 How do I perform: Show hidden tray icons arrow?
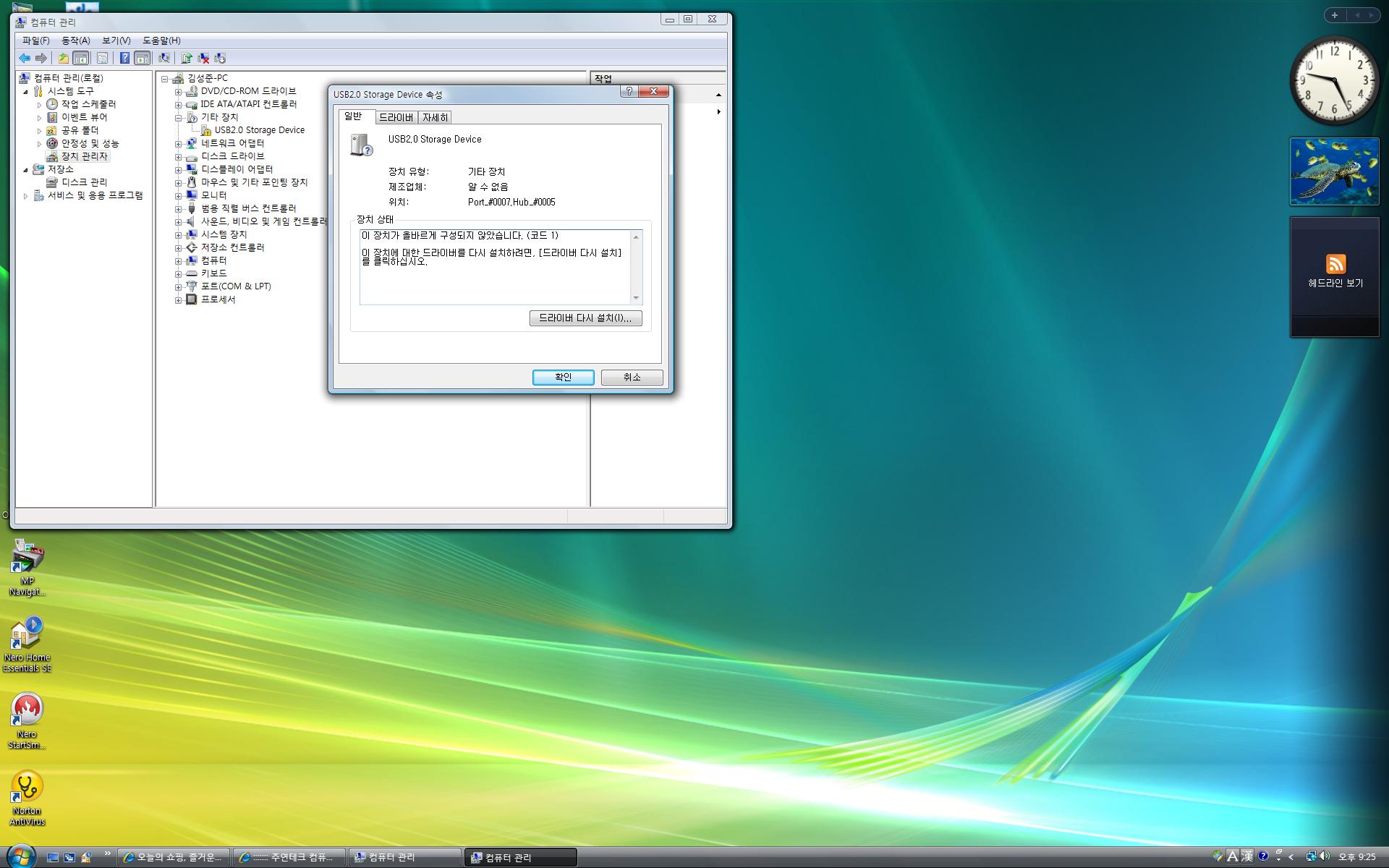pyautogui.click(x=1291, y=856)
